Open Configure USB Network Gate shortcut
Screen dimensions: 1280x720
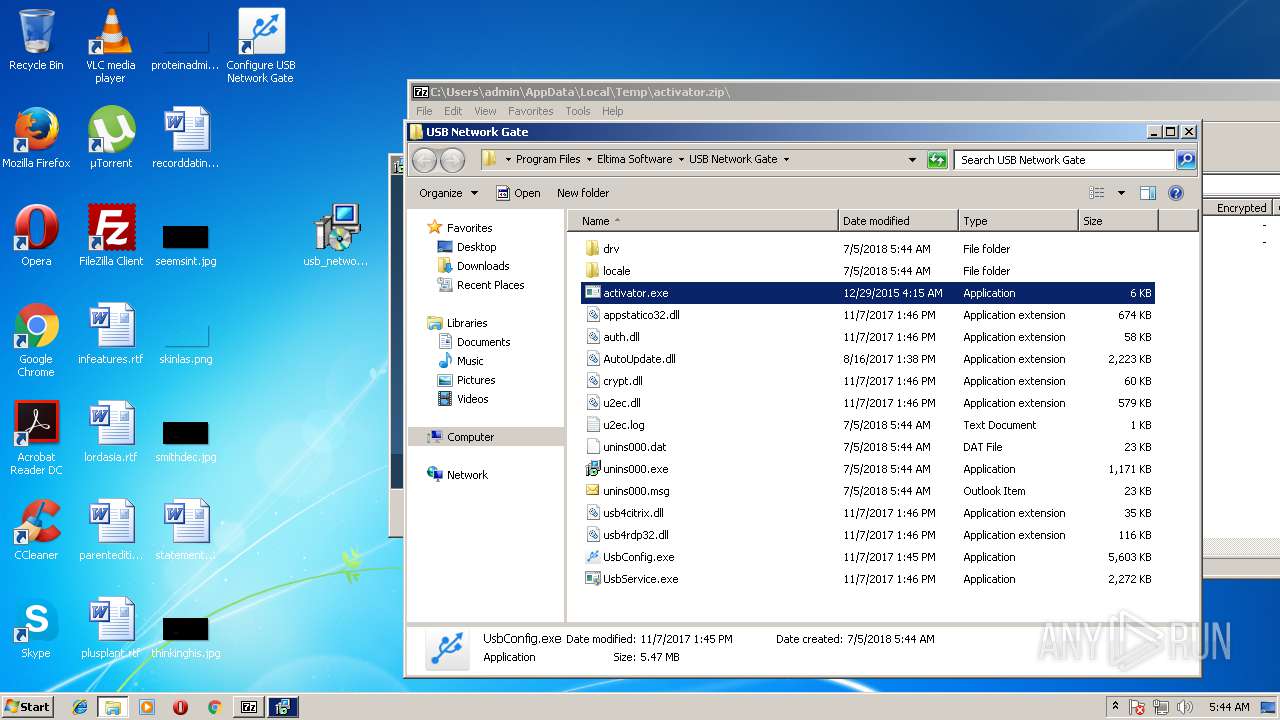(x=261, y=45)
